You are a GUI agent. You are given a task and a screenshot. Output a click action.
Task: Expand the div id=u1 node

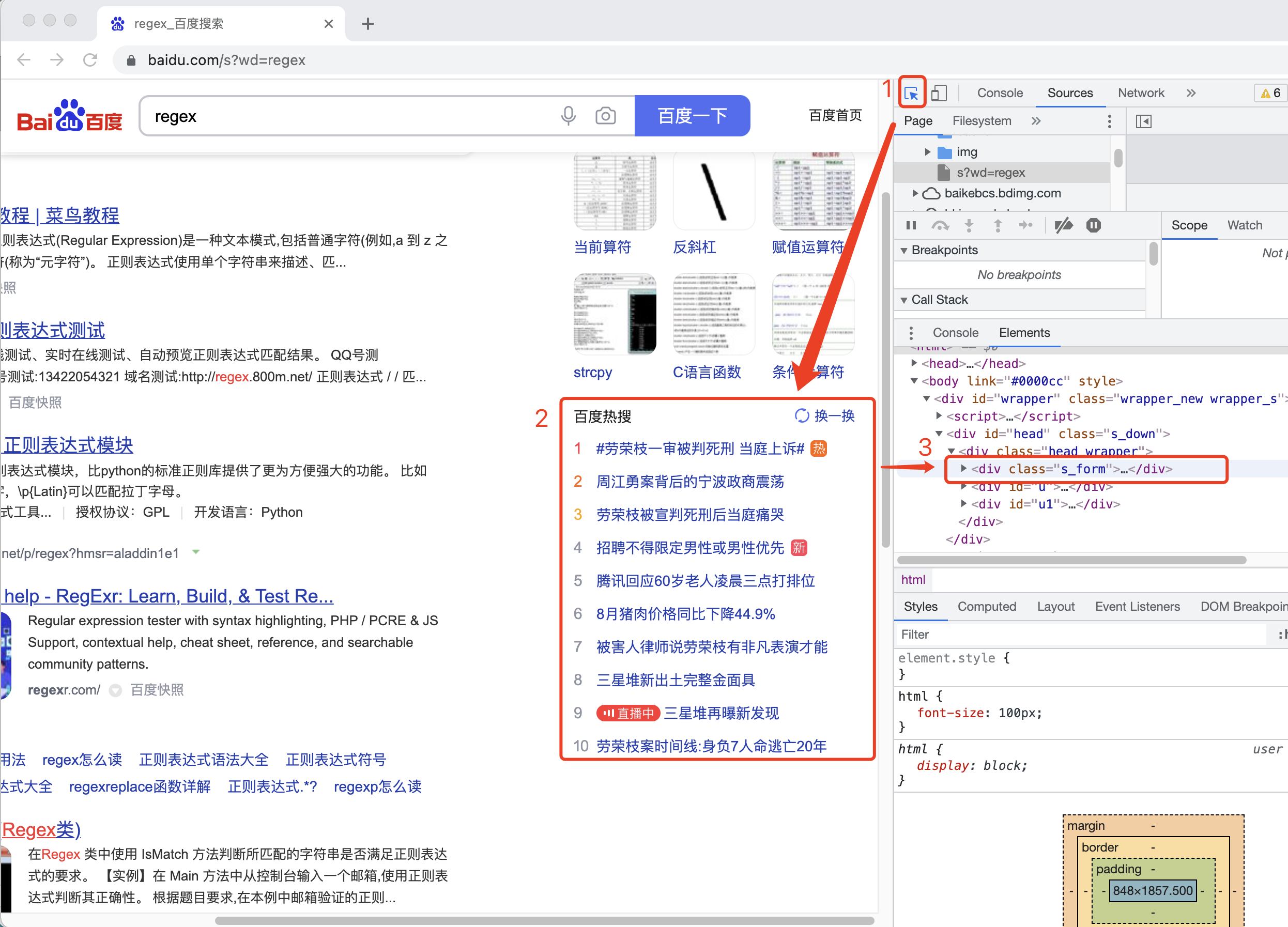(x=963, y=504)
